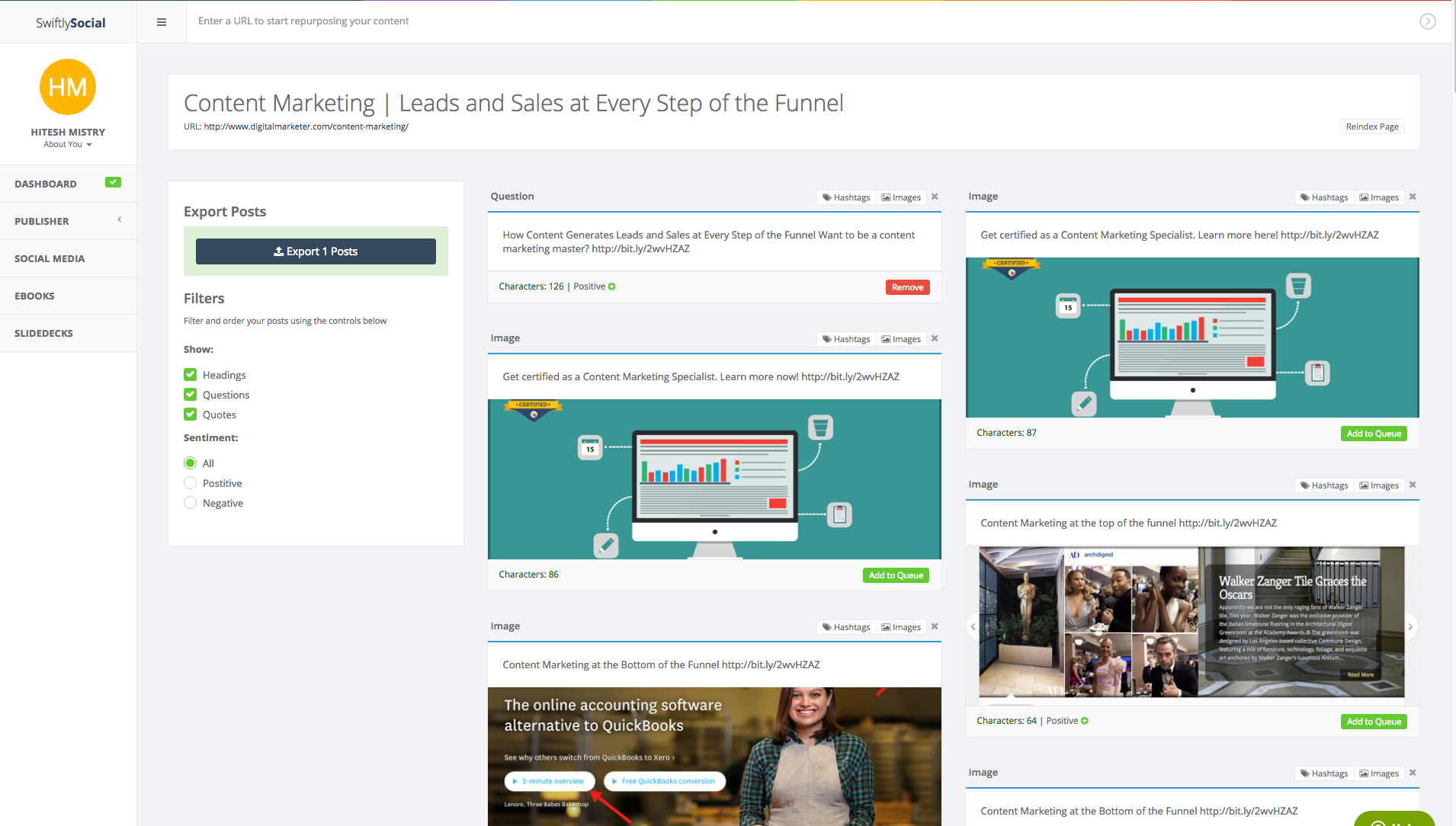Click Positive indicator icon on 'top of the funnel' card

tap(1084, 721)
